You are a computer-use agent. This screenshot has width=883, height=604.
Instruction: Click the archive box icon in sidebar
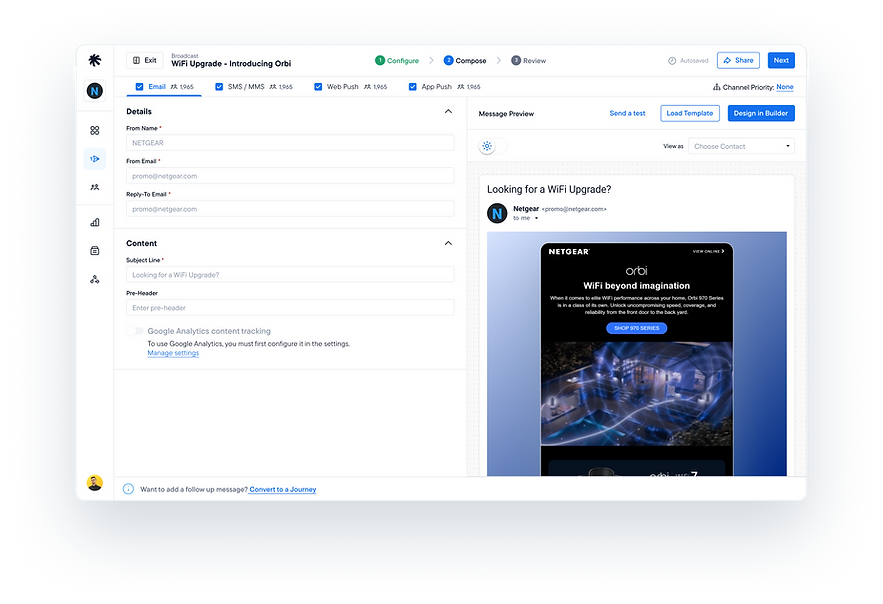(x=94, y=250)
